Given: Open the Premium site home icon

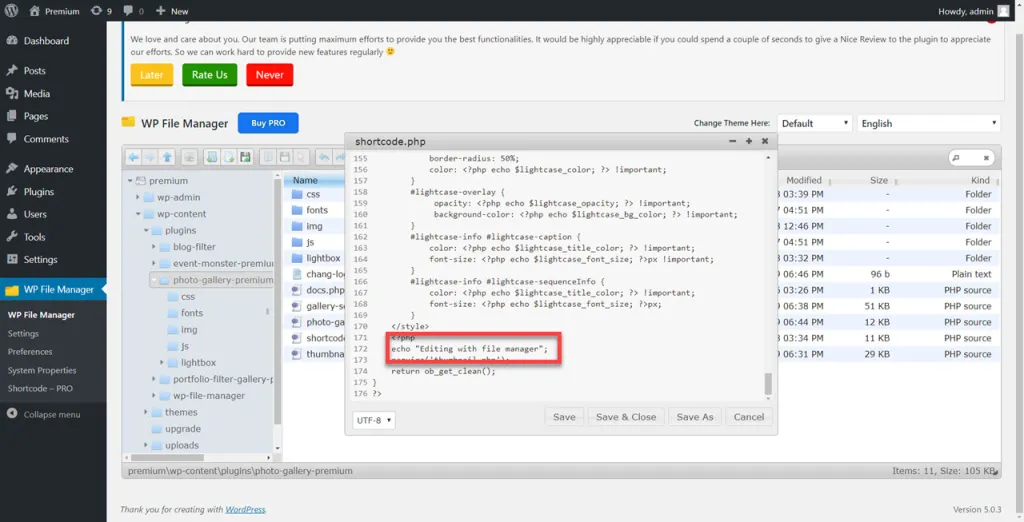Looking at the screenshot, I should (35, 10).
